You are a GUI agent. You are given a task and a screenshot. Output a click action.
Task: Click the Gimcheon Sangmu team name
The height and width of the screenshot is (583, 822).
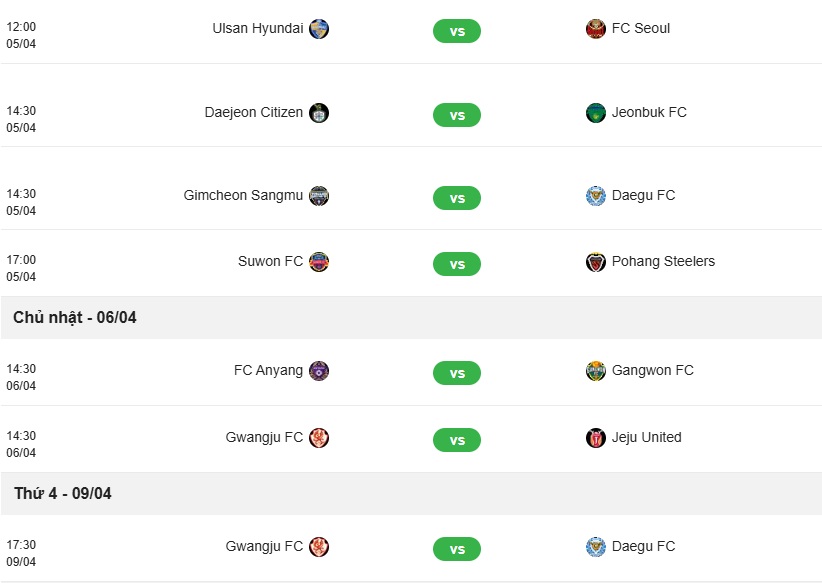click(x=243, y=195)
